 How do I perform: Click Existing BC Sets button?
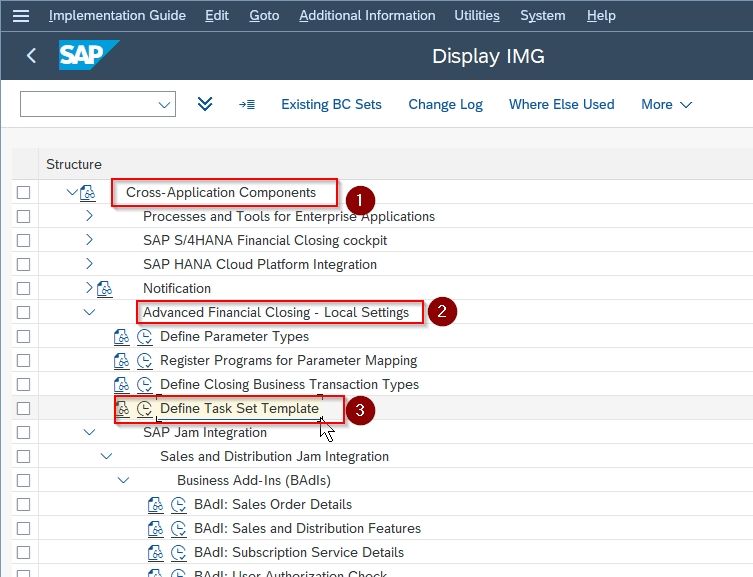tap(331, 104)
